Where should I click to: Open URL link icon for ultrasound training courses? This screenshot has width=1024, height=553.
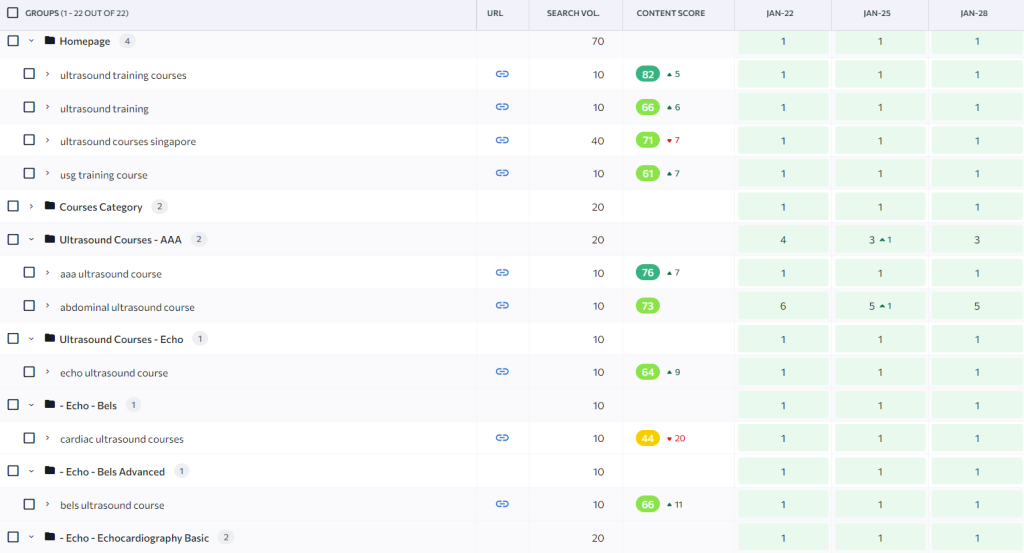click(x=502, y=74)
